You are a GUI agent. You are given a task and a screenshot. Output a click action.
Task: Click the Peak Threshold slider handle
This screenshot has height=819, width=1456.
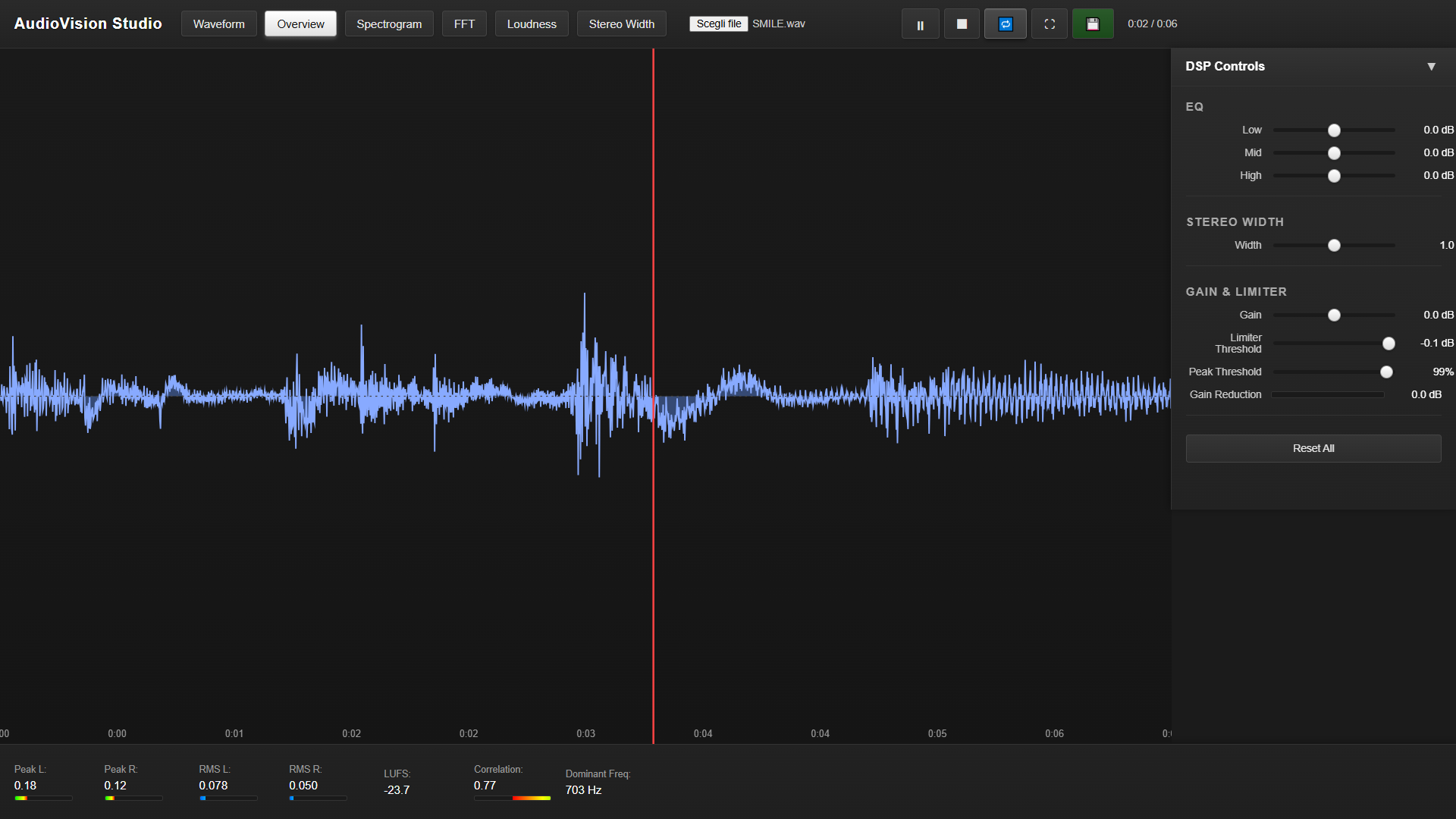pyautogui.click(x=1386, y=372)
